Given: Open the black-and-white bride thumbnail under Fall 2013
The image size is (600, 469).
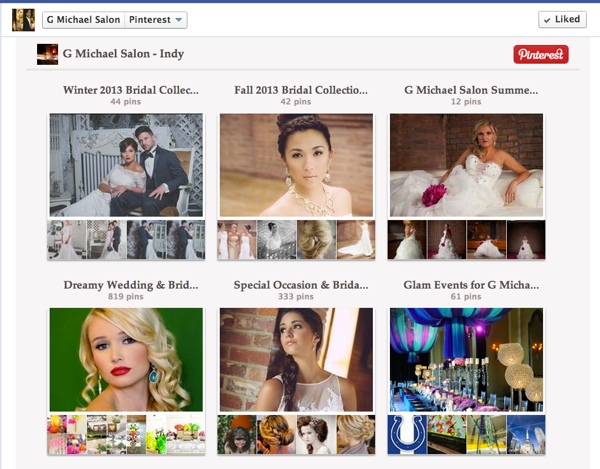Looking at the screenshot, I should (x=277, y=240).
